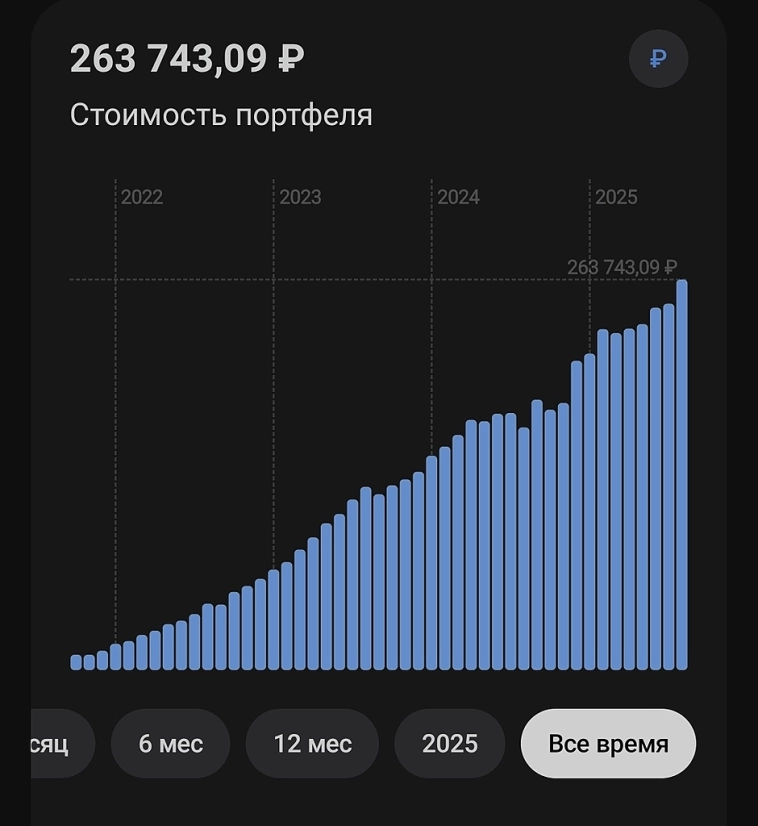This screenshot has width=758, height=826.
Task: Click the bar on the 2023 dashed line
Action: 274,620
